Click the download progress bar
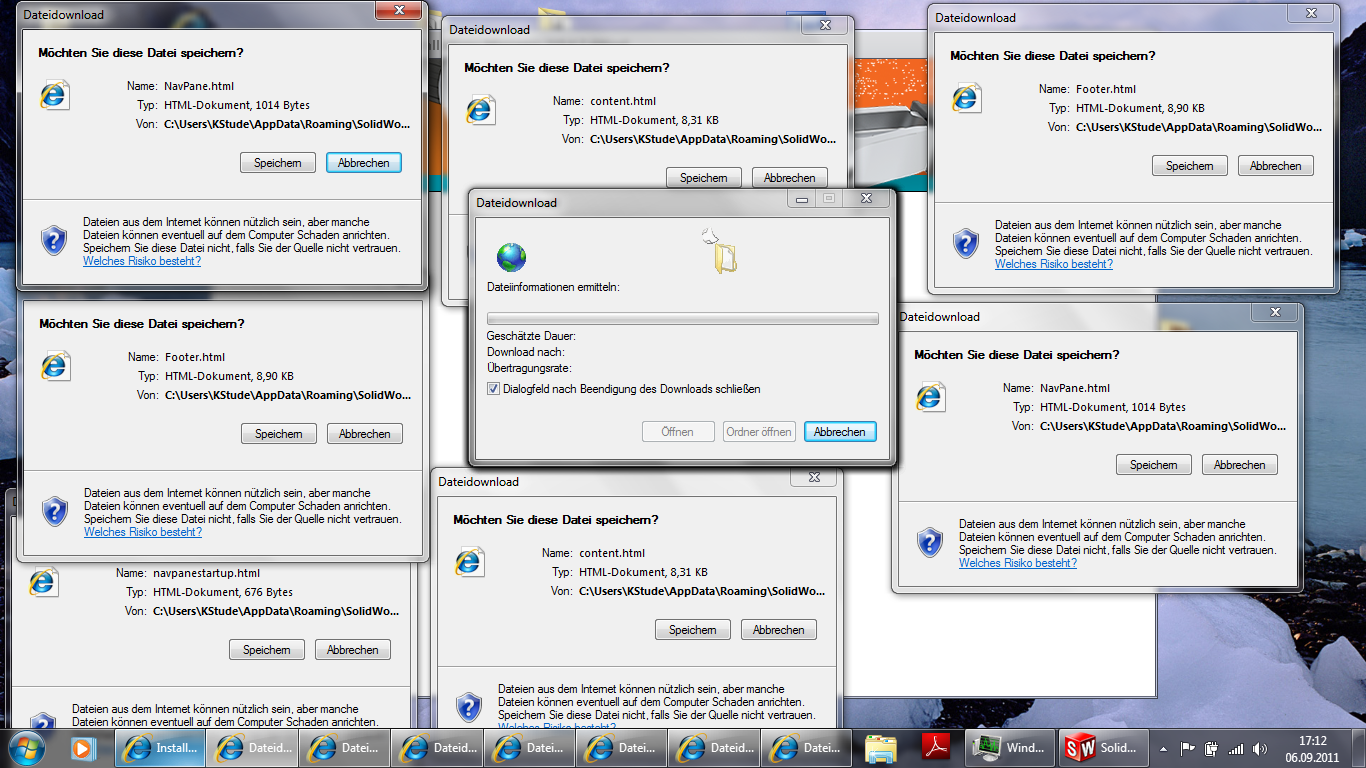 coord(682,319)
